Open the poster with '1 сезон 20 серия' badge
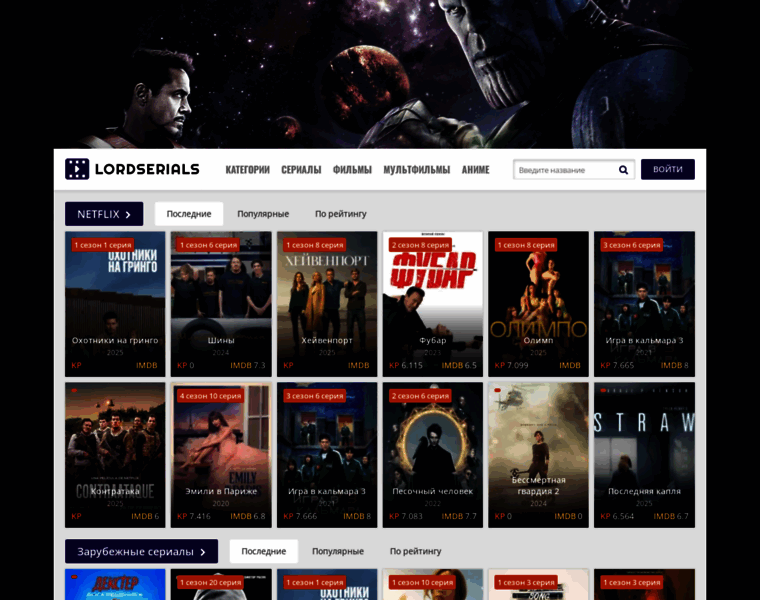 221,584
